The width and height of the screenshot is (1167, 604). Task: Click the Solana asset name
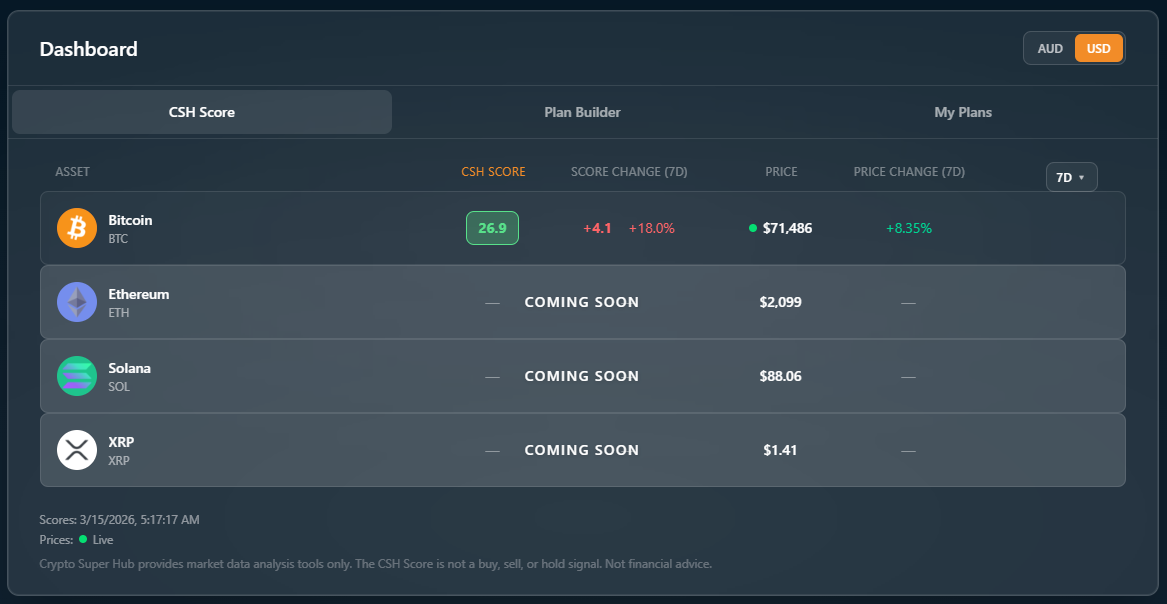pos(130,368)
